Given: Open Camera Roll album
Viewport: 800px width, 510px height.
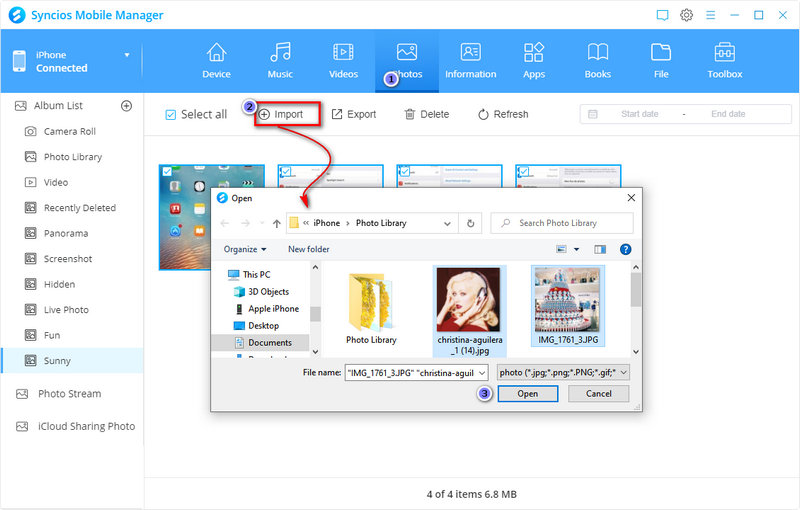Looking at the screenshot, I should (69, 132).
